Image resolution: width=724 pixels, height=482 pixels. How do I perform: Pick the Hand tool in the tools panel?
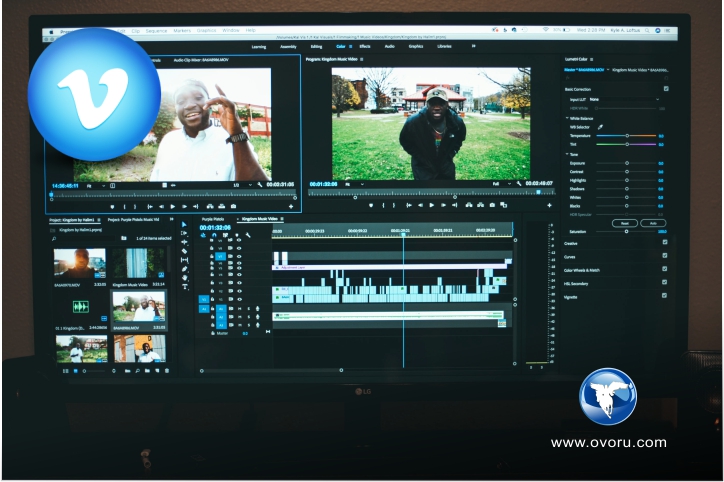tap(184, 277)
